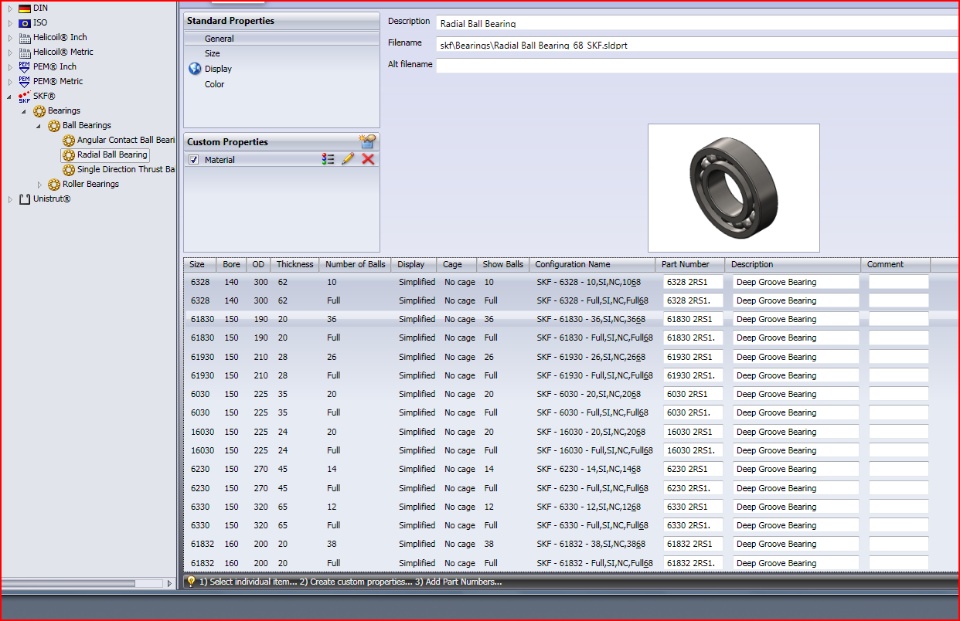Select configuration SKF - 61830 - 36,SI,NC,3668
The width and height of the screenshot is (960, 621).
[x=589, y=319]
